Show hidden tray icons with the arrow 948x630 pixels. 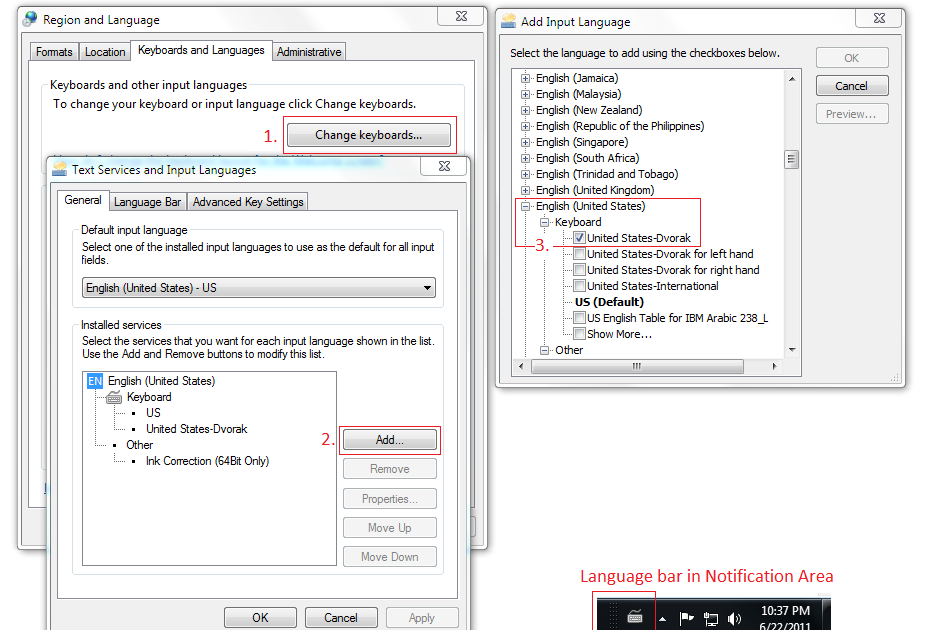[661, 617]
